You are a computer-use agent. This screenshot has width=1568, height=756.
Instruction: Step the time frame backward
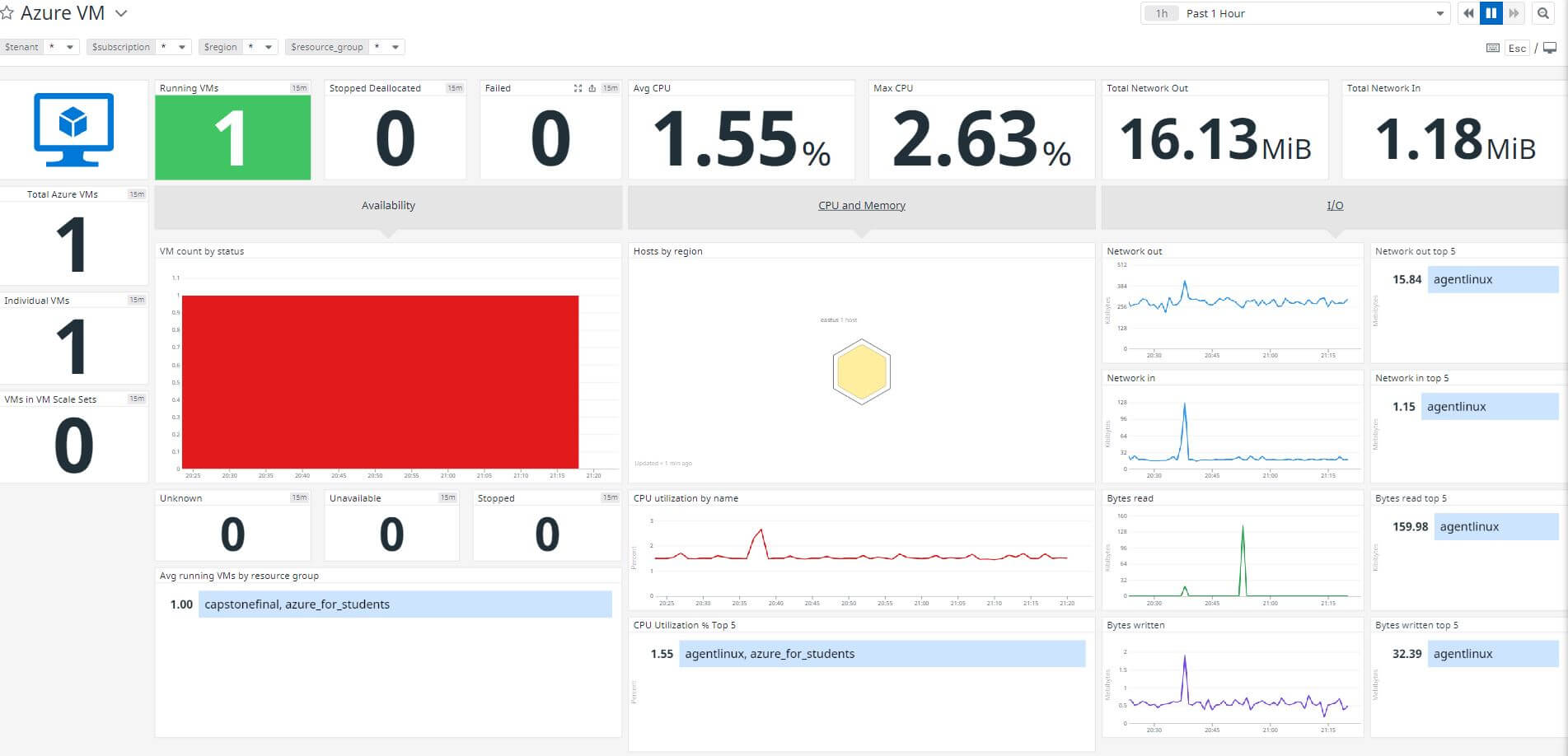pos(1468,13)
